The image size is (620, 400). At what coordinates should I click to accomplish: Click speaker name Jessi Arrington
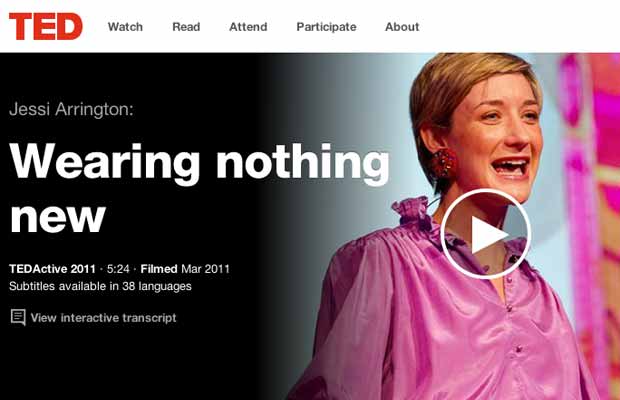point(71,109)
